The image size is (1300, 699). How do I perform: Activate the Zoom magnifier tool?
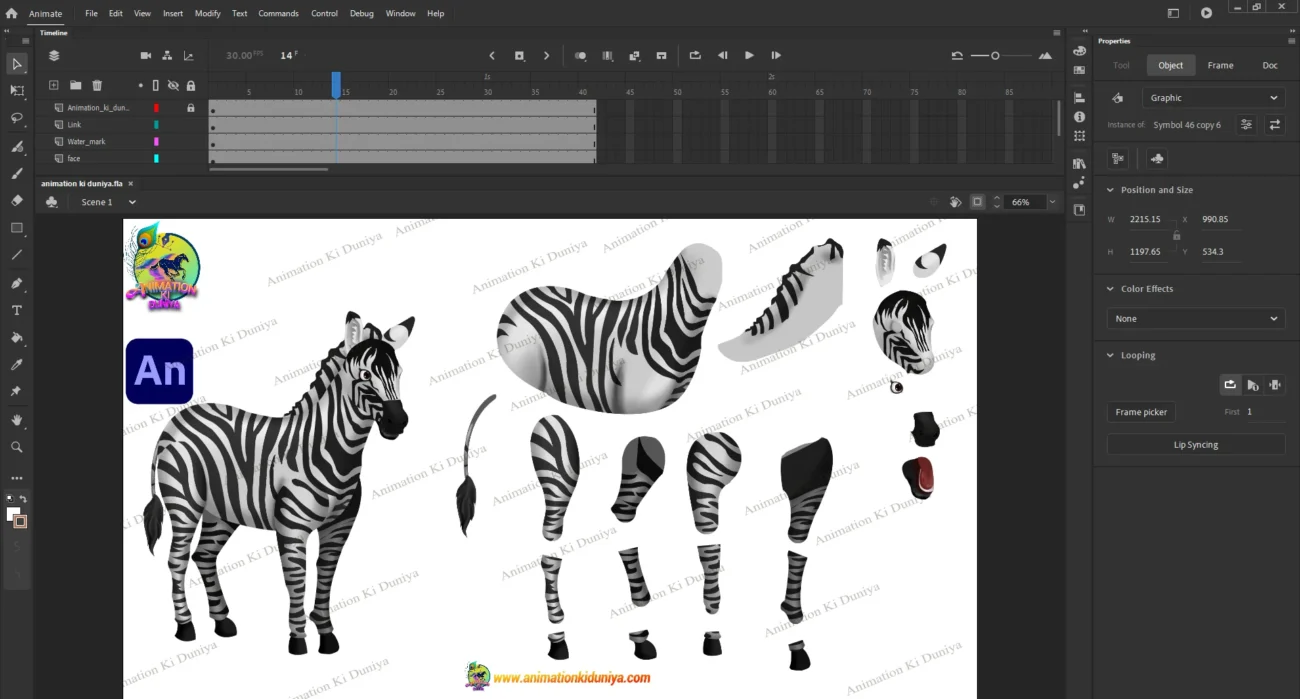tap(17, 447)
